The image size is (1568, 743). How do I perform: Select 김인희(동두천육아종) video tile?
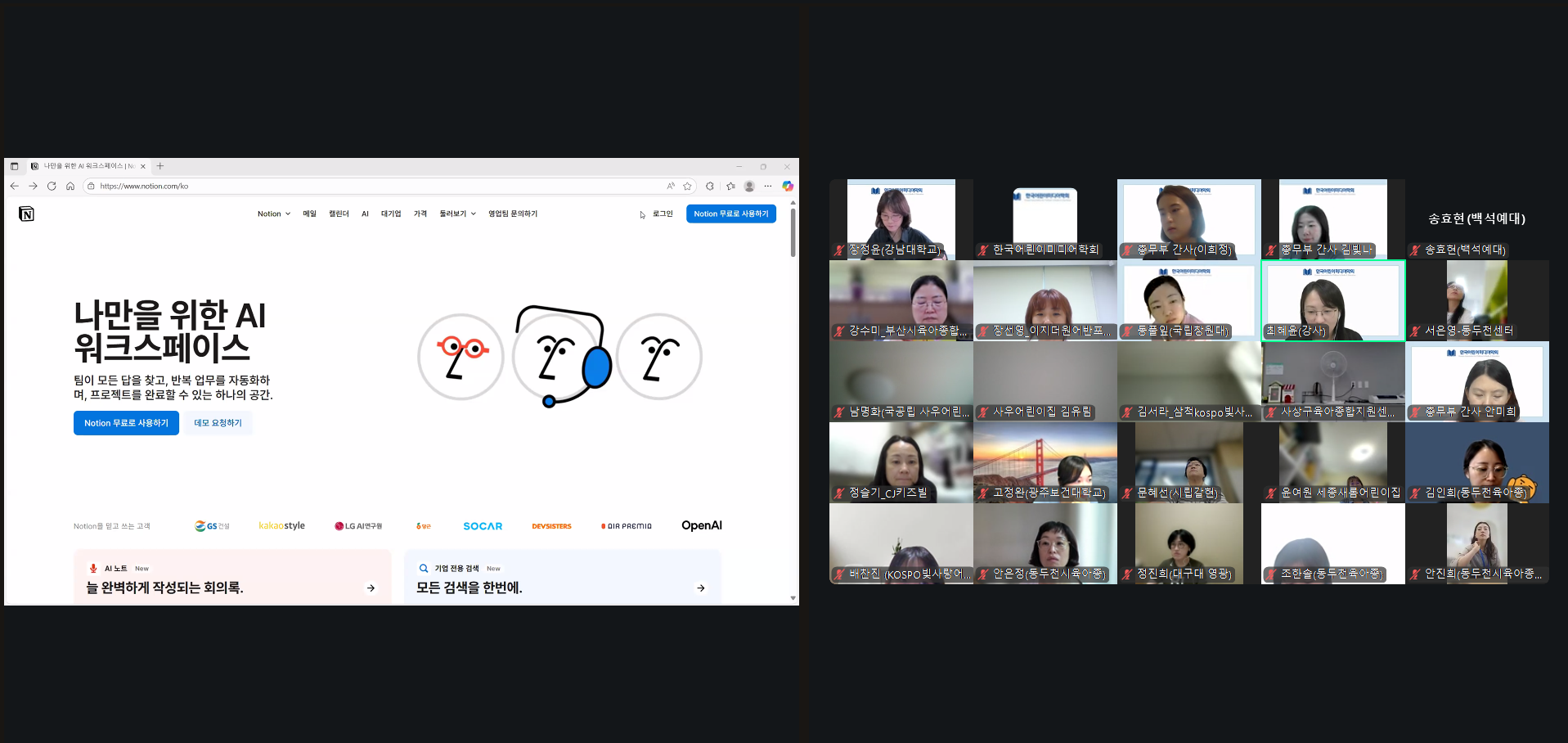(1477, 462)
